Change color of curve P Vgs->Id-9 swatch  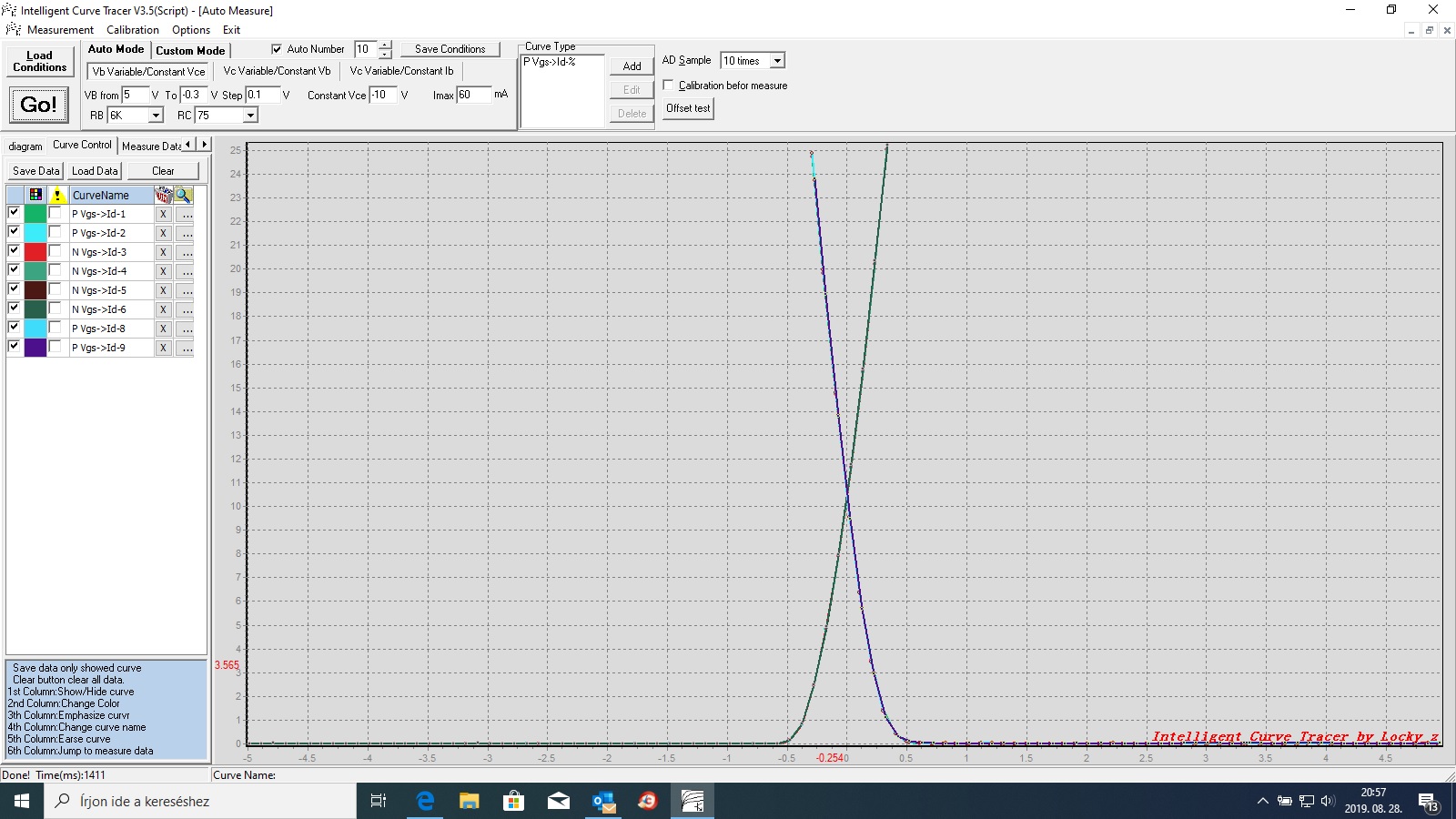click(x=35, y=348)
